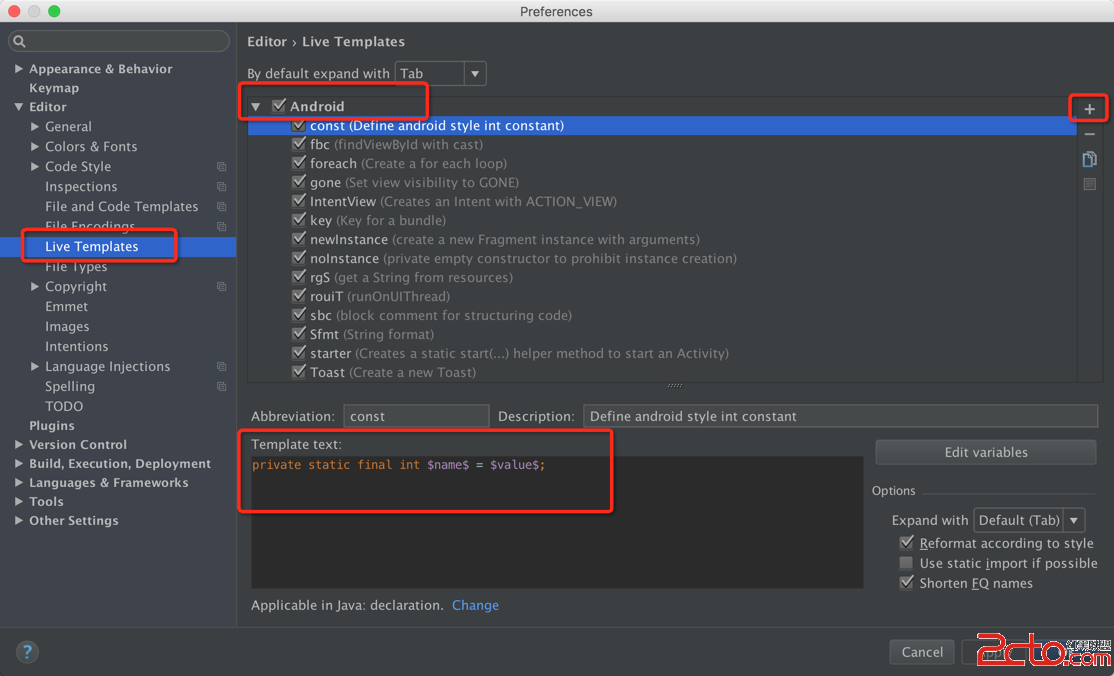Open the Expand with Default (Tab) dropdown
Image resolution: width=1114 pixels, height=676 pixels.
point(1074,520)
